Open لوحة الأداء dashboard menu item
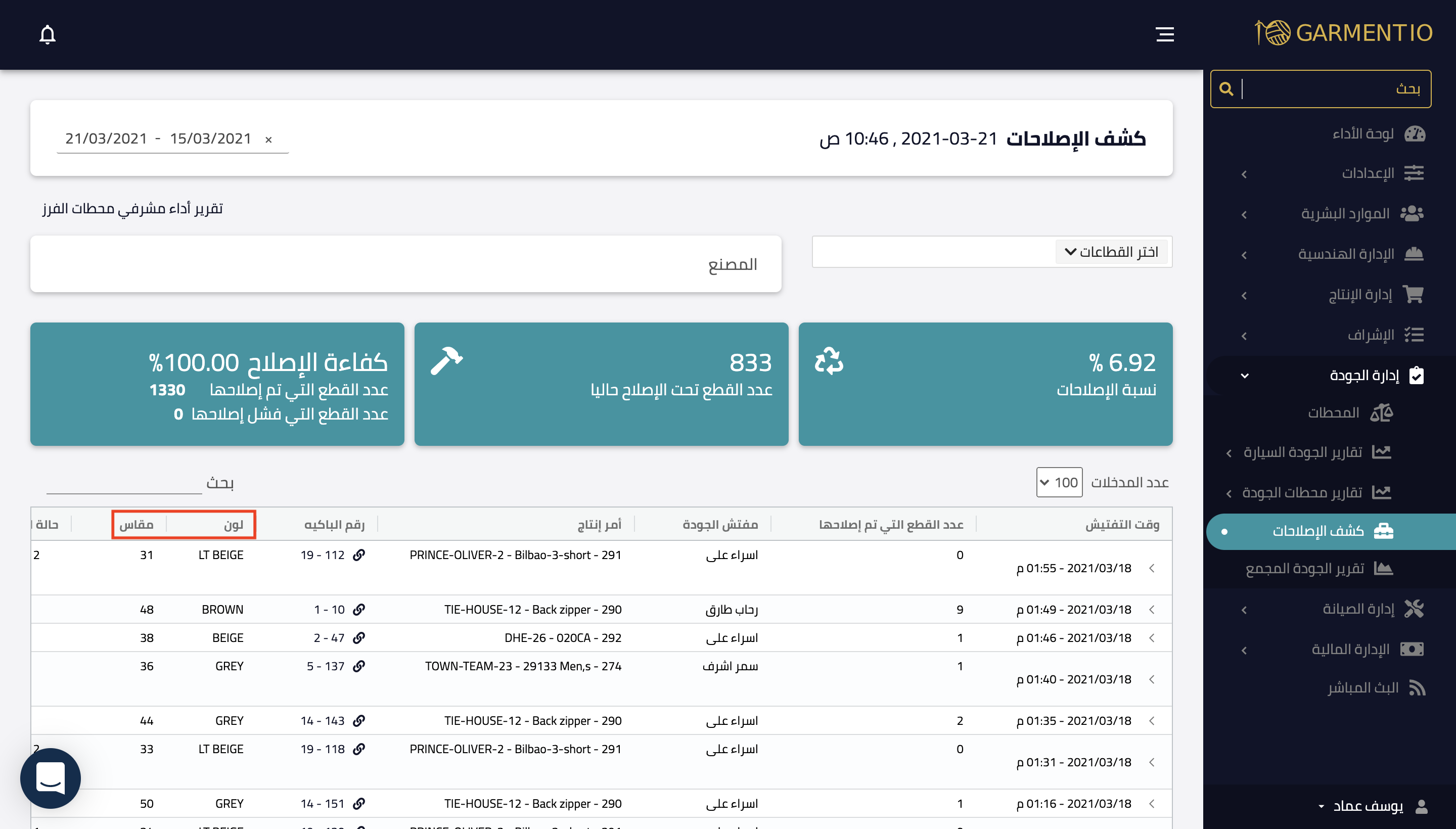Viewport: 1456px width, 829px height. (x=1378, y=134)
